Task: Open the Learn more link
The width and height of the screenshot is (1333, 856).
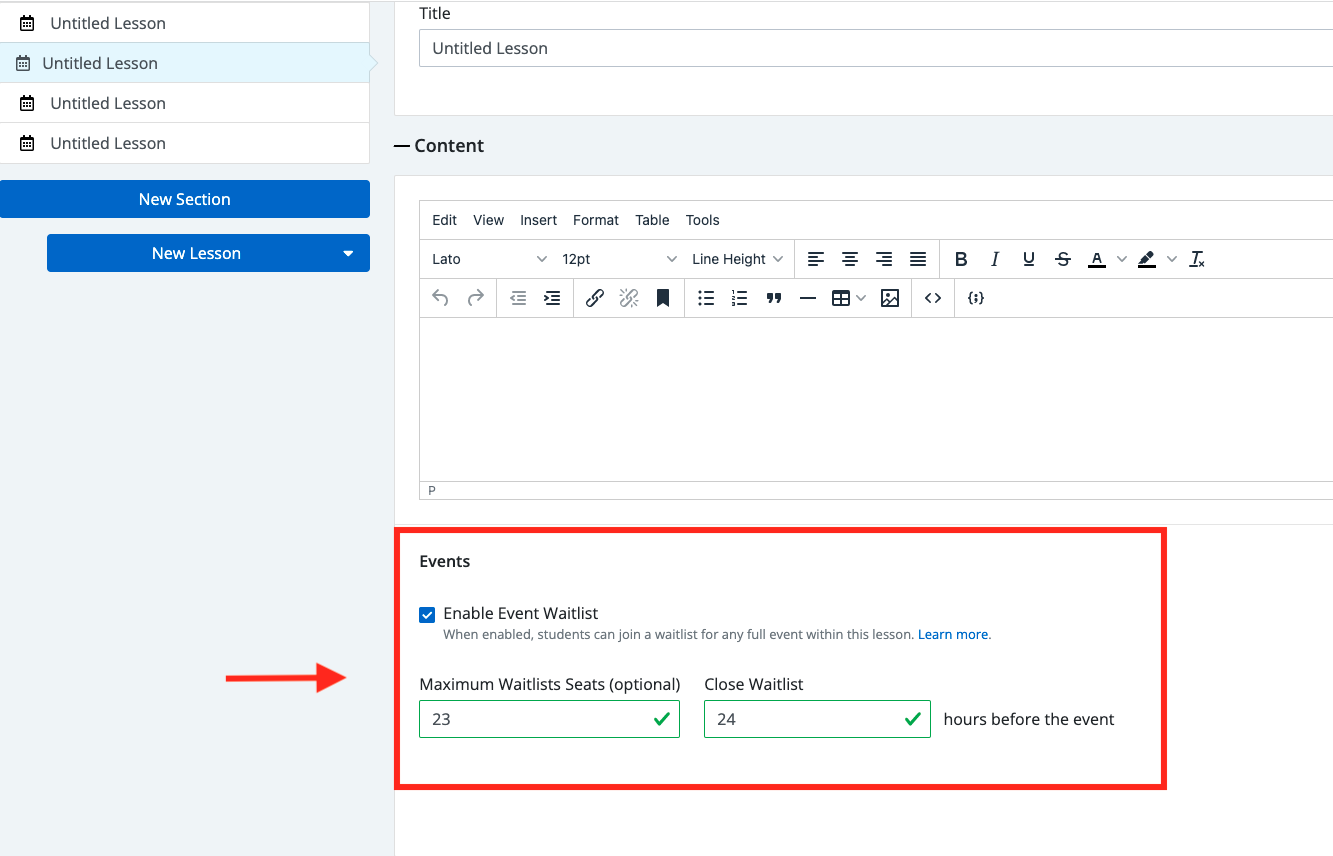Action: (953, 634)
